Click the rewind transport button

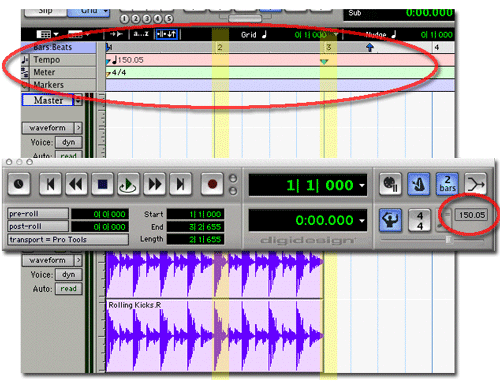pos(76,184)
